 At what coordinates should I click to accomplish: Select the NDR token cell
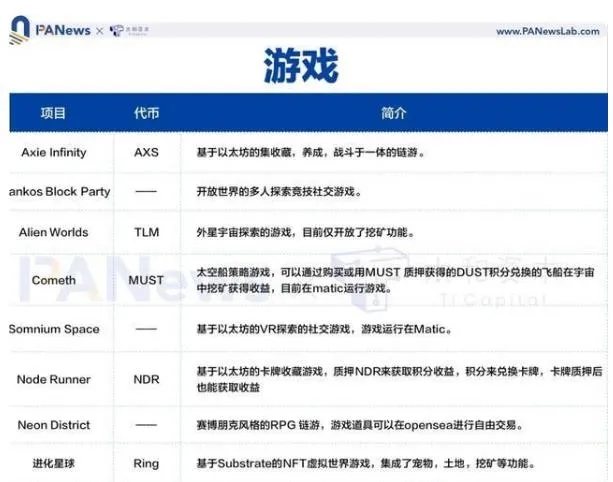coord(147,380)
